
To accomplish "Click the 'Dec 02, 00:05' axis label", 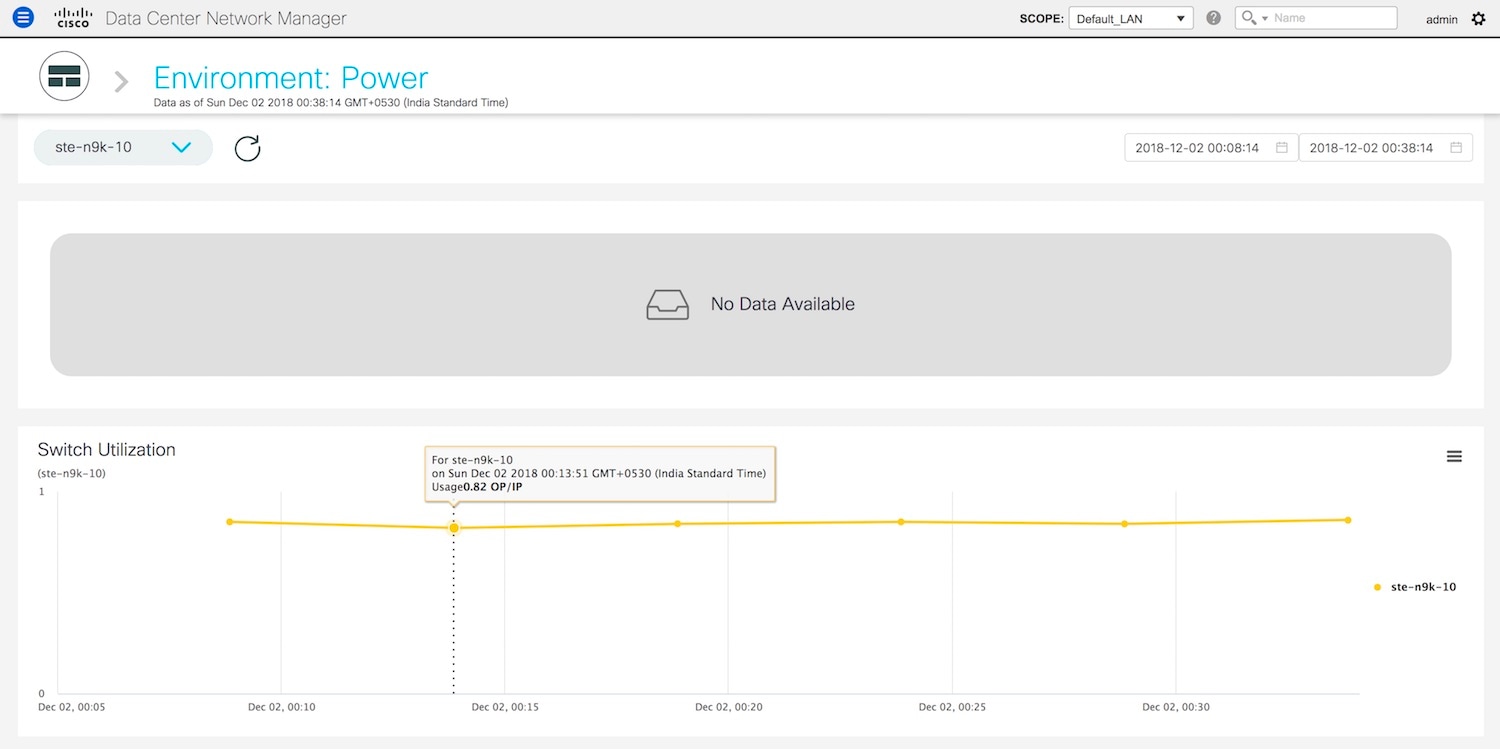I will click(x=72, y=707).
